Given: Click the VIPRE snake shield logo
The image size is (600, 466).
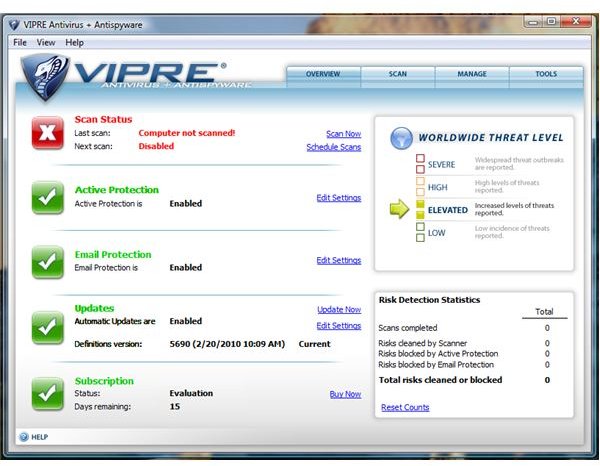Looking at the screenshot, I should [45, 77].
